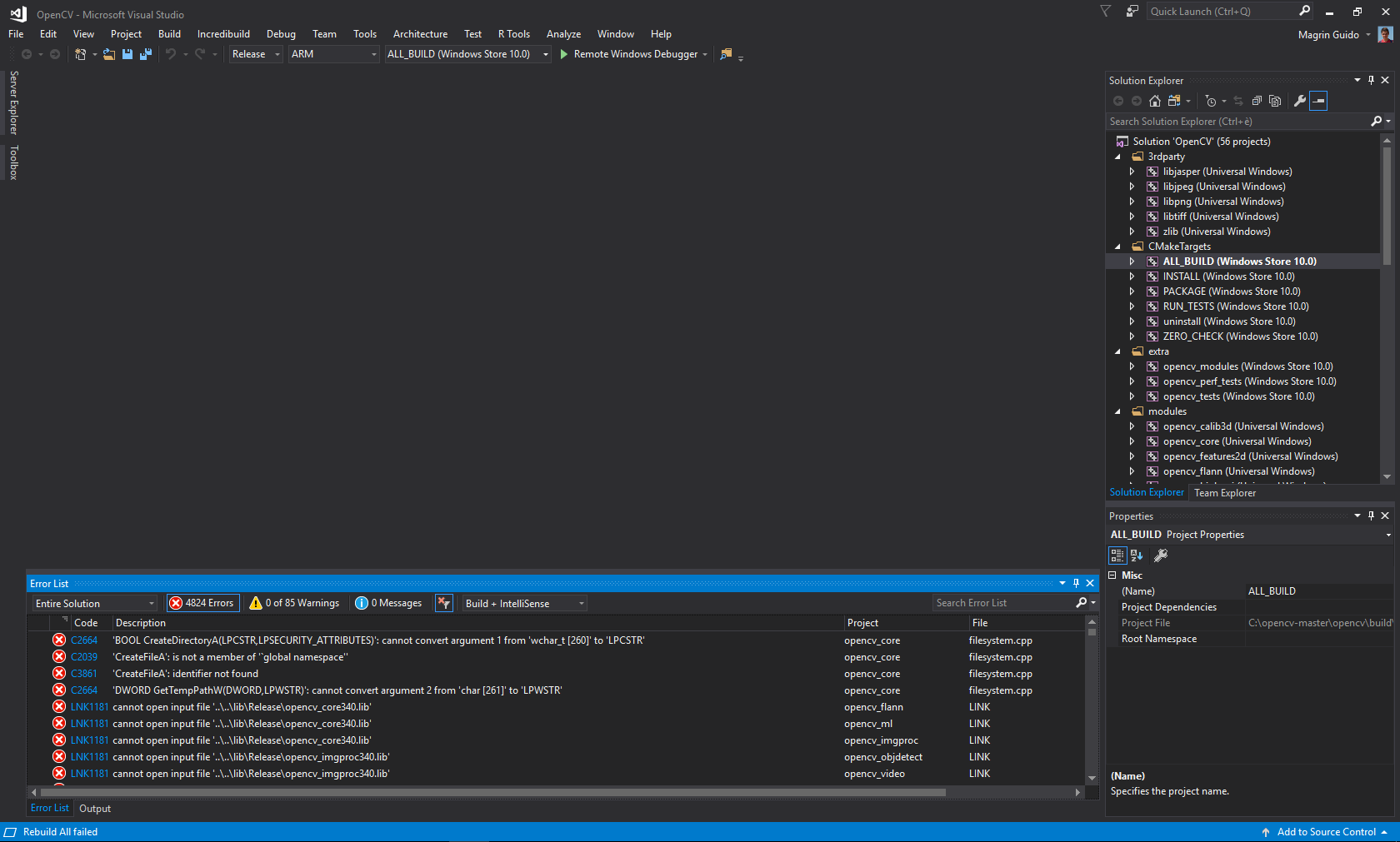Expand the opencv_core project node

(x=1132, y=441)
